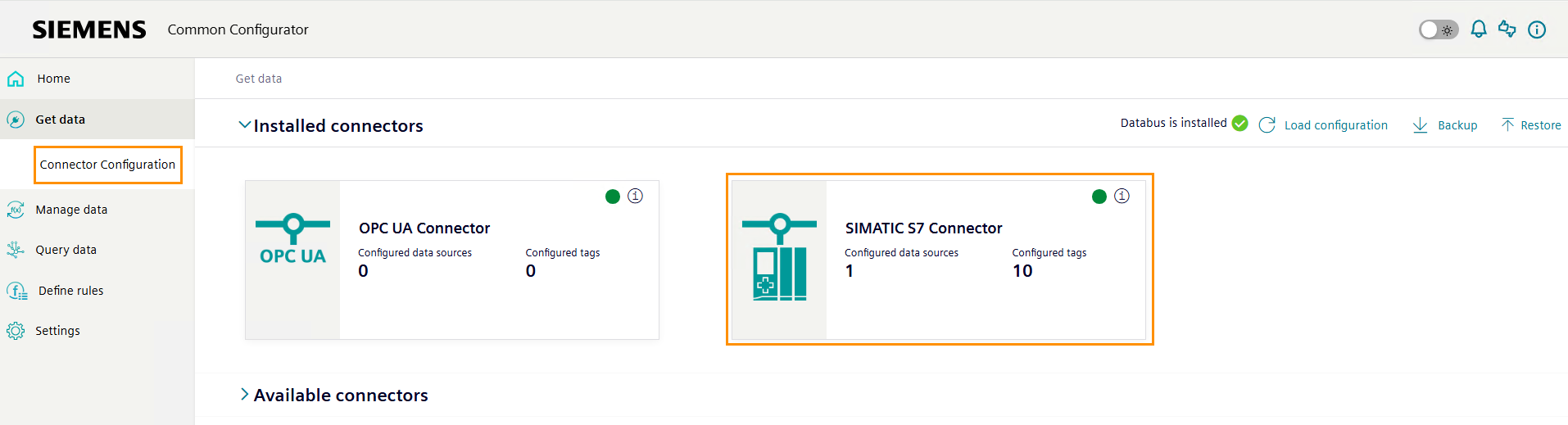
Task: Expand the Available connectors section
Action: pos(244,395)
